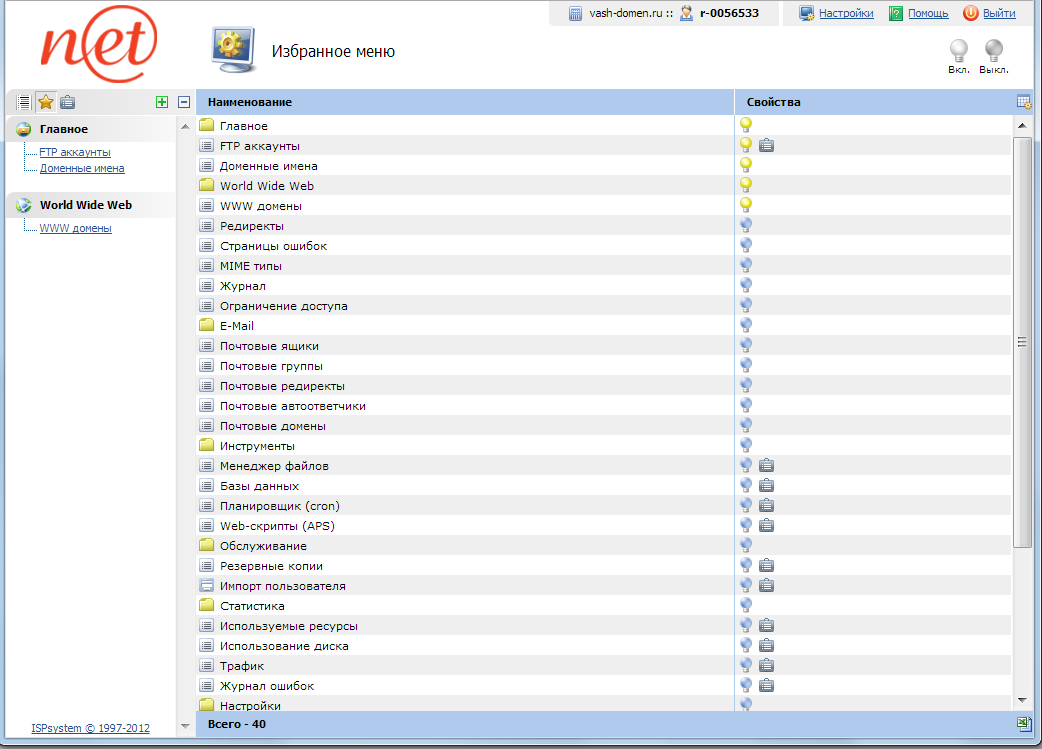
Task: Click briefcase icon in Менеджер файлов row
Action: [766, 466]
